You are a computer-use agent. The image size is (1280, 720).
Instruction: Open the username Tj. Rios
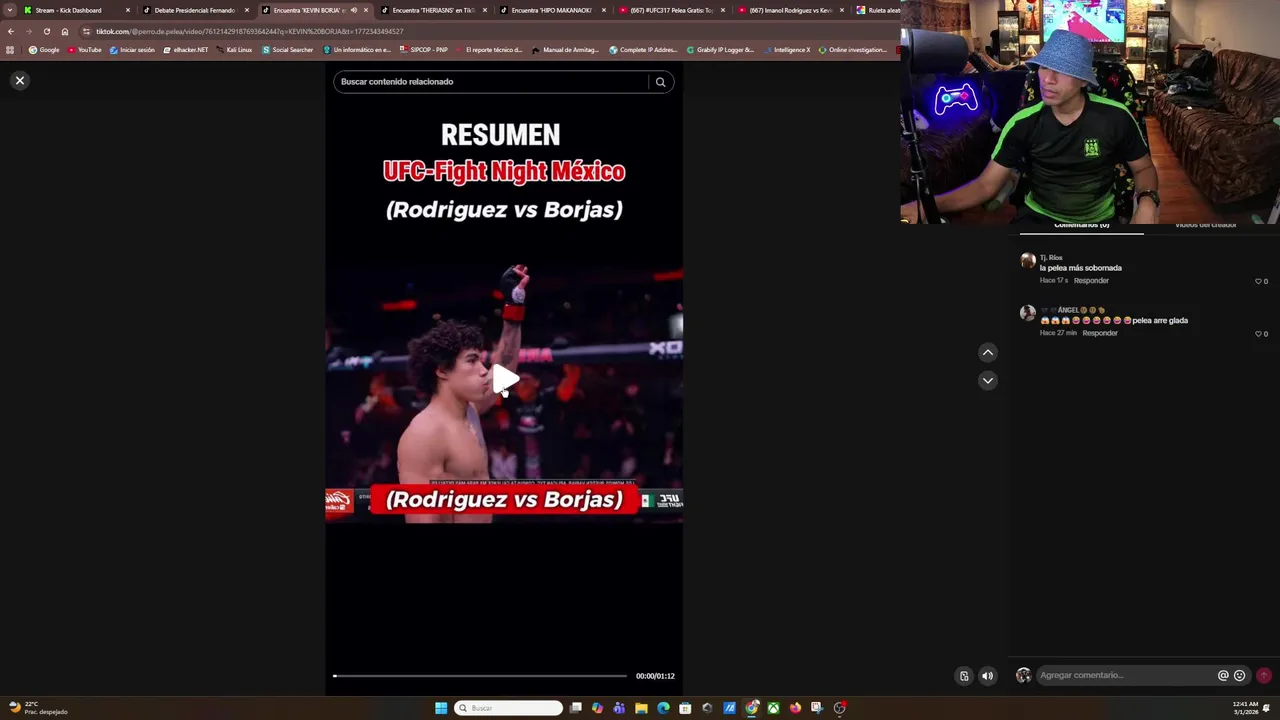point(1051,258)
